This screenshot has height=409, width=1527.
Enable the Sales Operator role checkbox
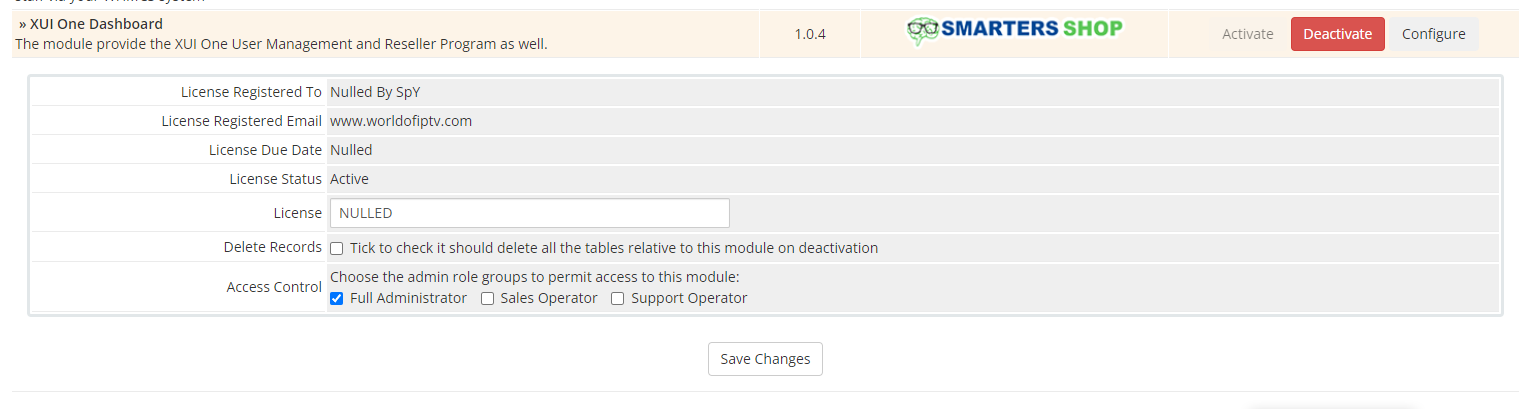click(487, 298)
